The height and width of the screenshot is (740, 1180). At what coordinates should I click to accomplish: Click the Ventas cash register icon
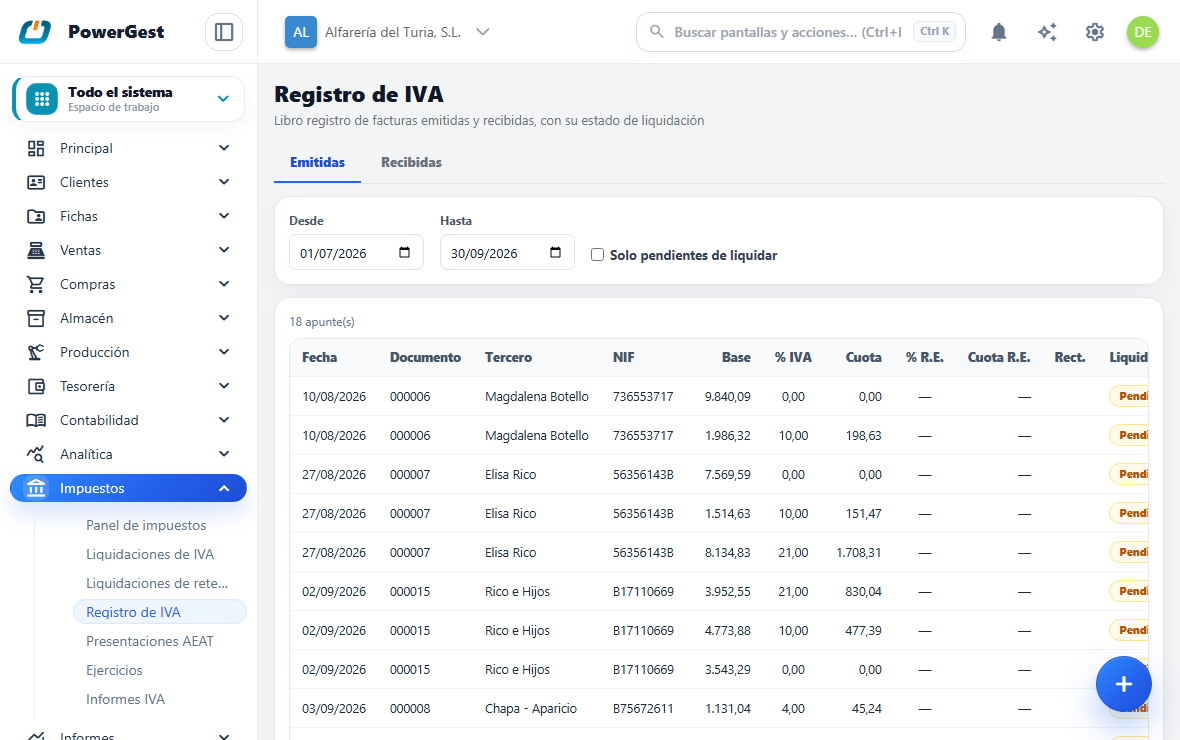point(35,250)
